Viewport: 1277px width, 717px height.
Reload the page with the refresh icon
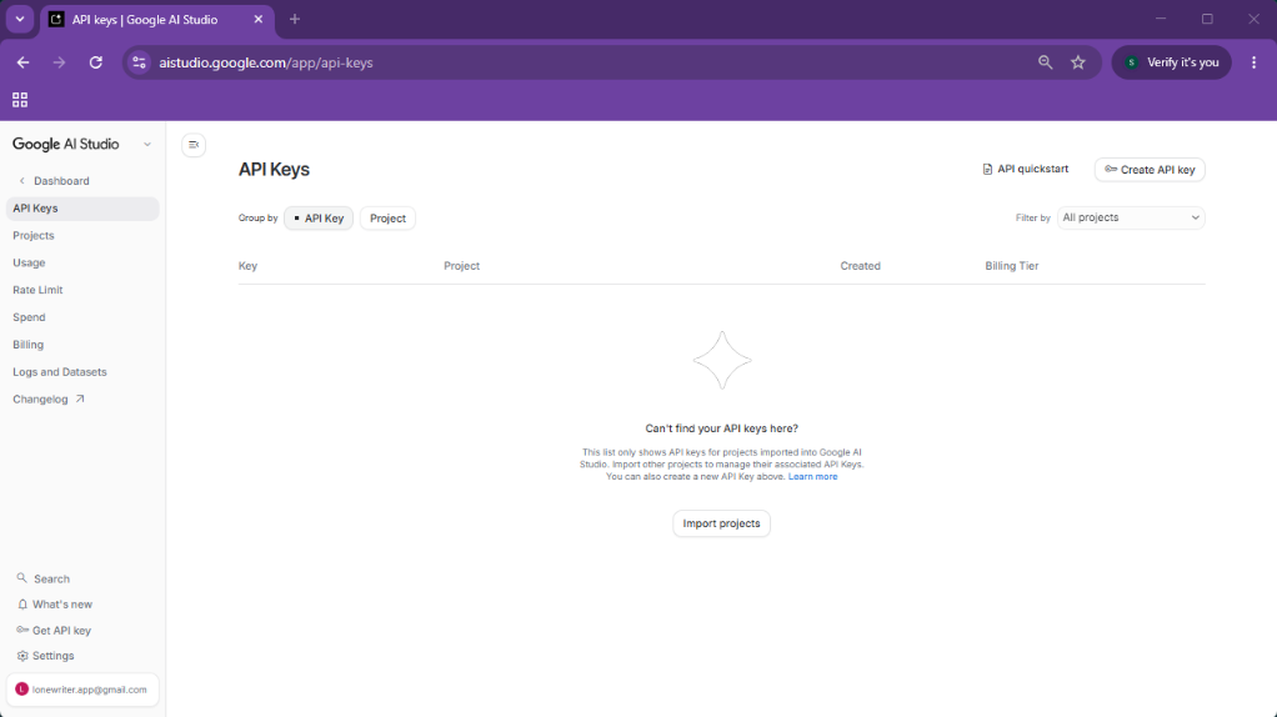tap(96, 62)
